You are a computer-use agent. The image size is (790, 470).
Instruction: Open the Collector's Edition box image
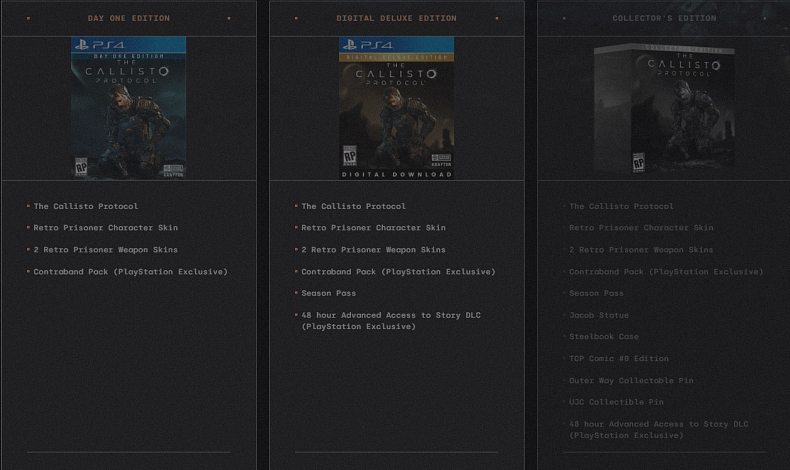(664, 108)
